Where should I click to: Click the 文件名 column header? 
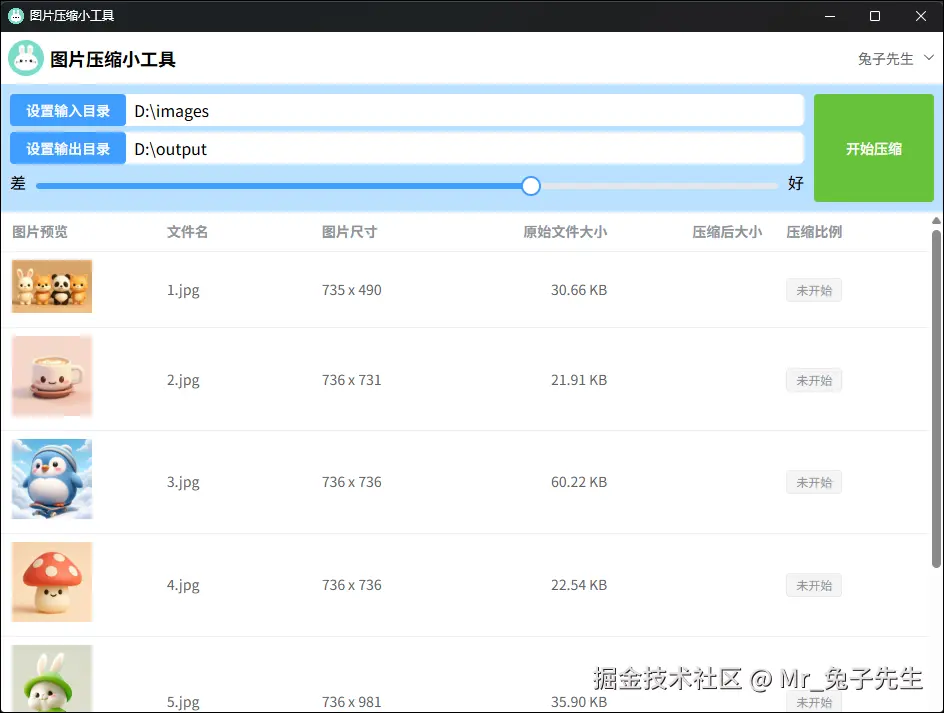(x=187, y=231)
